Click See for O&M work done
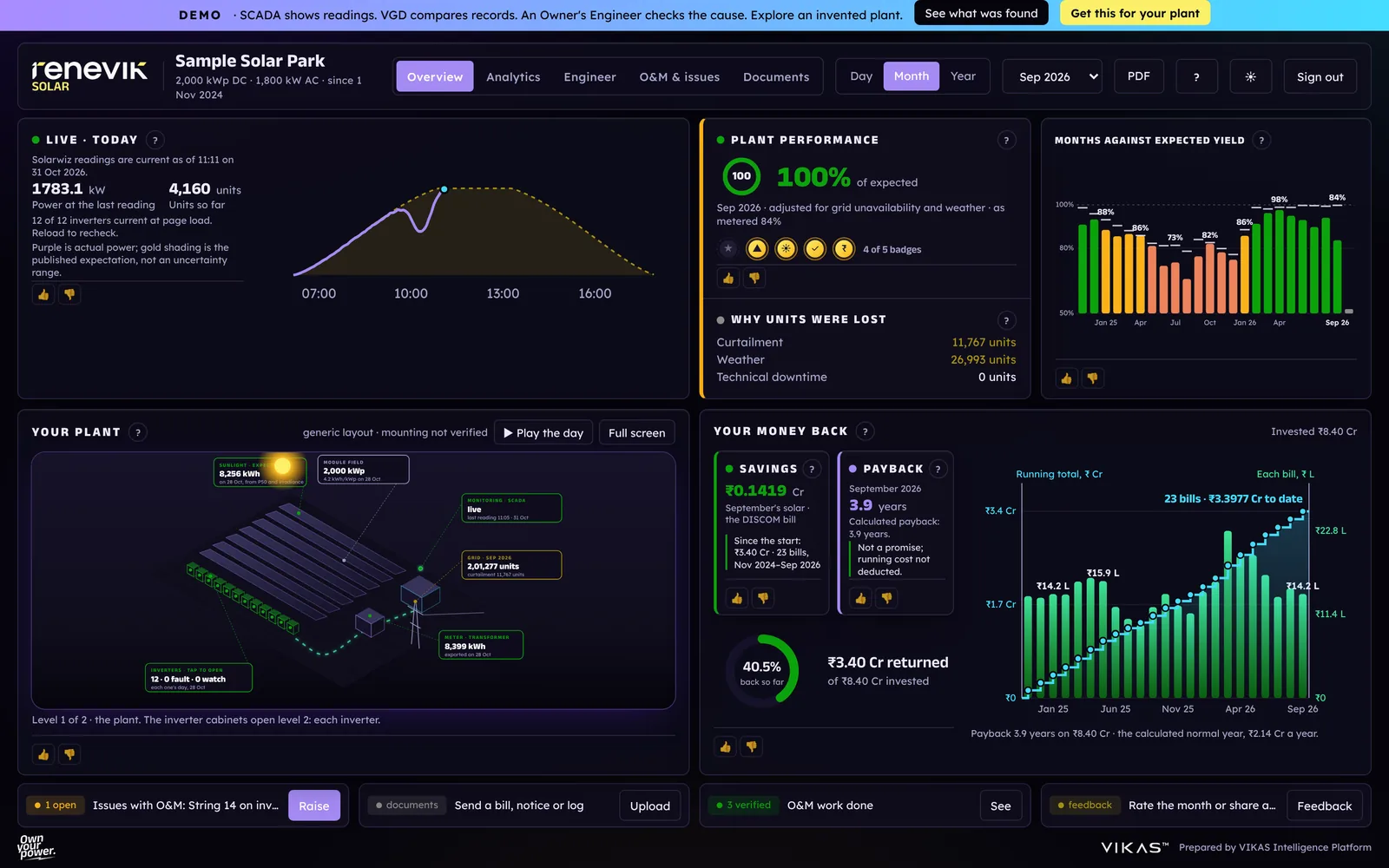 (x=1000, y=806)
